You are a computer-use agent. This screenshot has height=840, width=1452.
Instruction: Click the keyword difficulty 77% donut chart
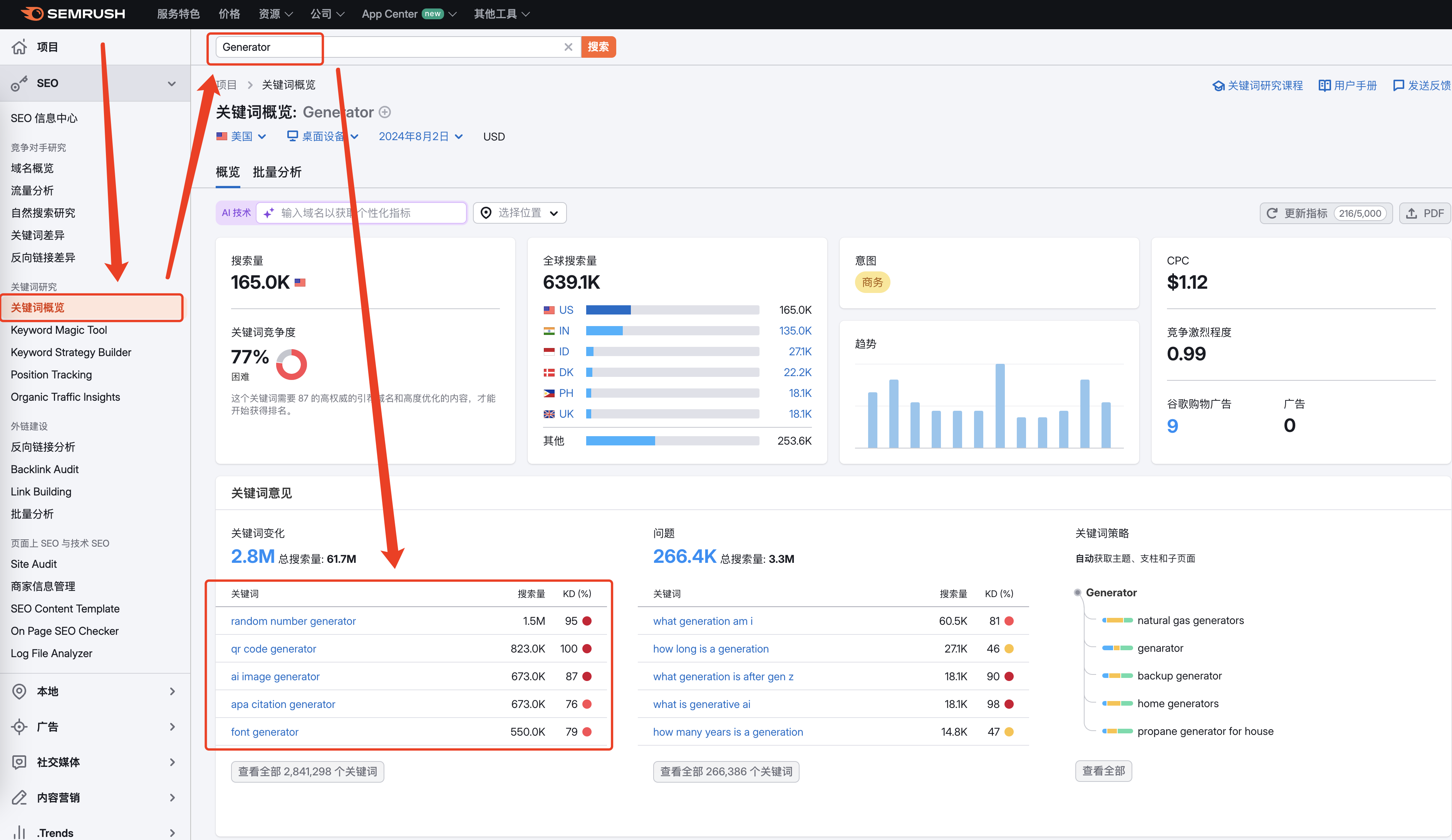coord(292,365)
